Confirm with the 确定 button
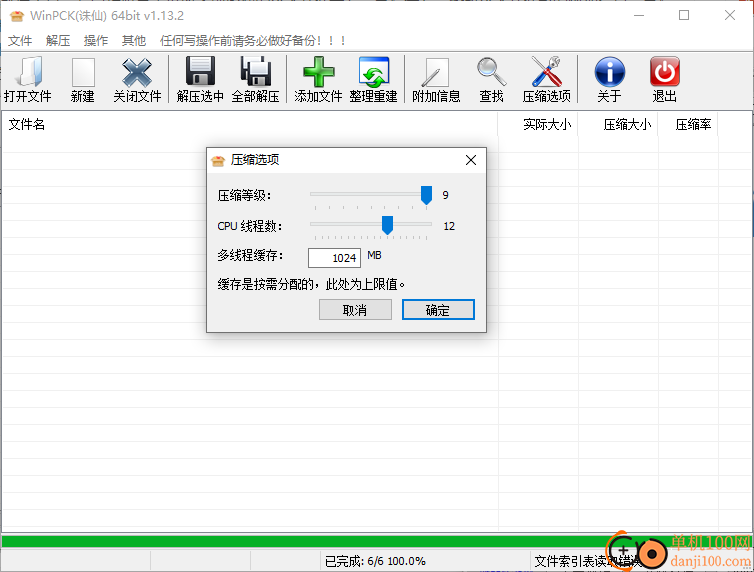The image size is (754, 572). [438, 310]
